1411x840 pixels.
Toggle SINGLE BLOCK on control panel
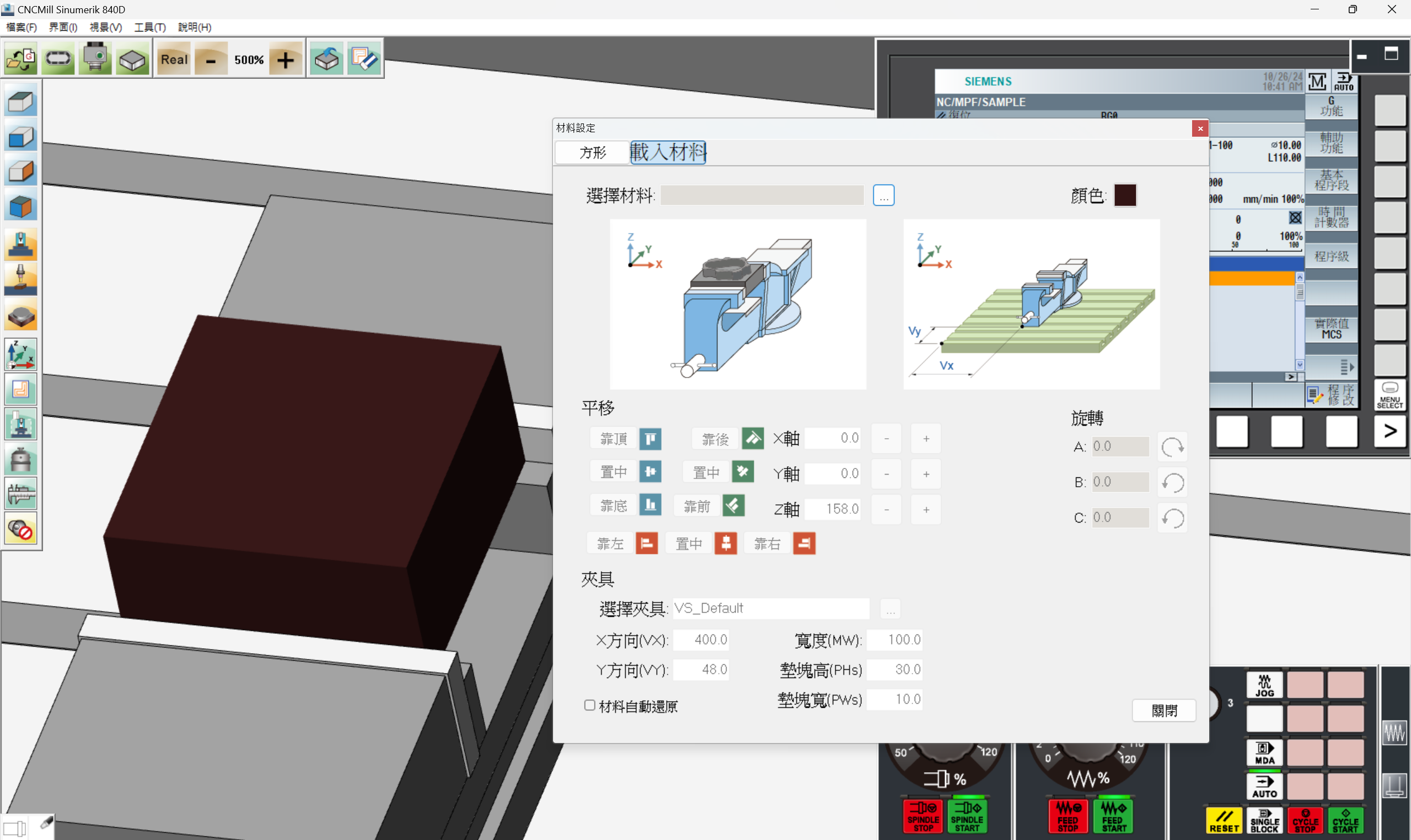click(x=1264, y=821)
